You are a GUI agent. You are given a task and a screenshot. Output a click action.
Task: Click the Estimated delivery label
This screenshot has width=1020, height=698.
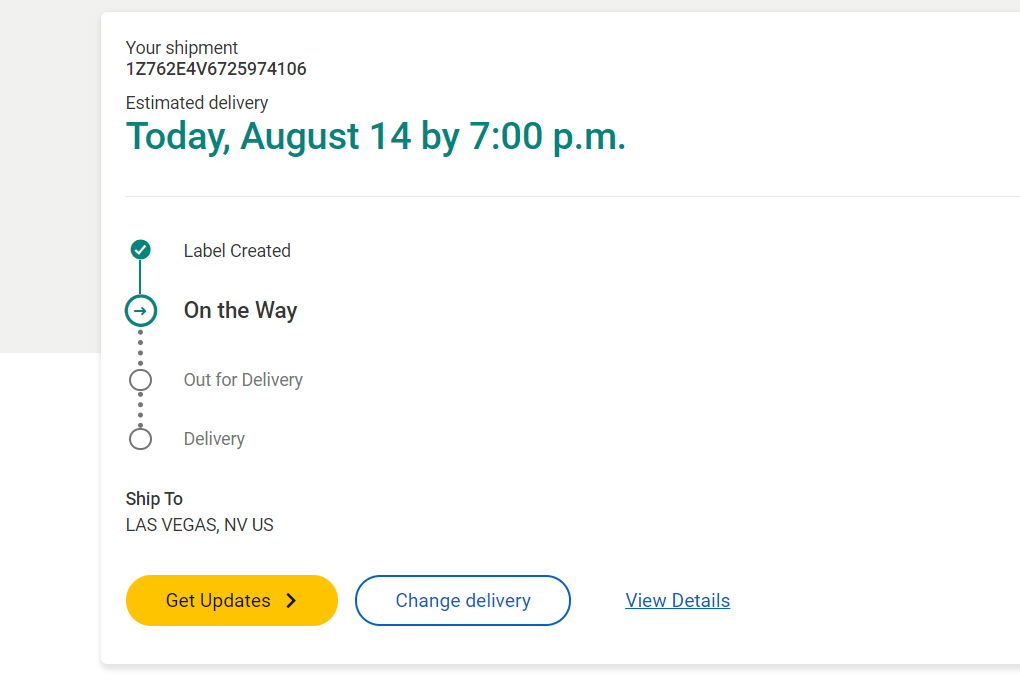coord(196,103)
